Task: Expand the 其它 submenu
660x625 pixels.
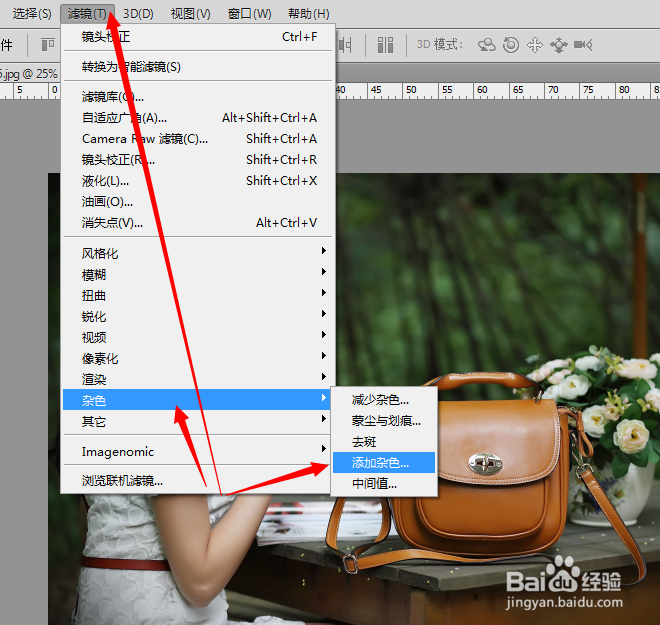Action: (198, 421)
